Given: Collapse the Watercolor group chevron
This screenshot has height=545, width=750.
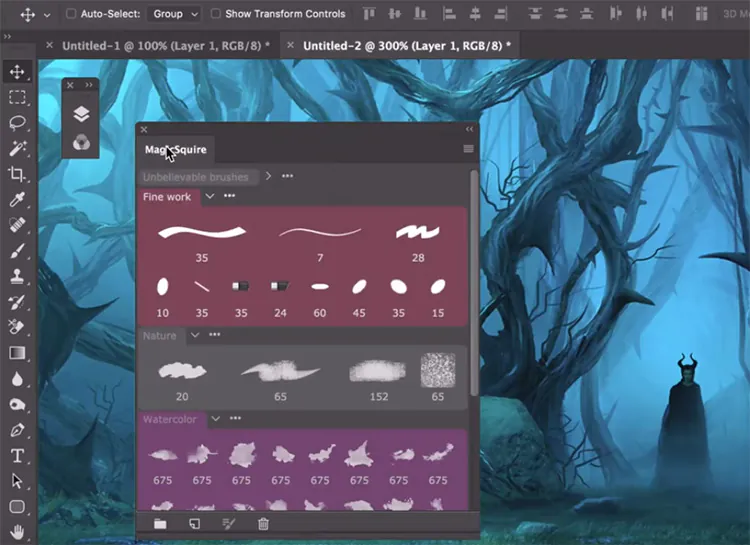Looking at the screenshot, I should (x=216, y=418).
